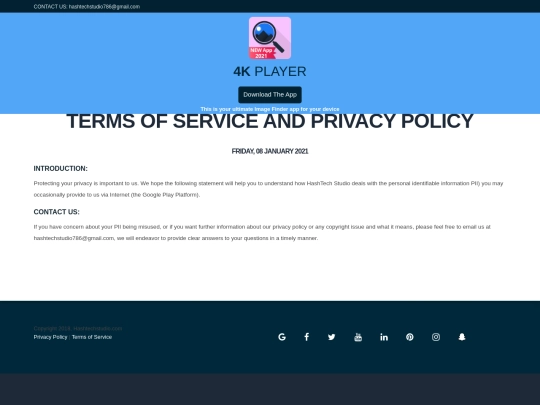Click the INTRODUCTION: section heading

(61, 168)
